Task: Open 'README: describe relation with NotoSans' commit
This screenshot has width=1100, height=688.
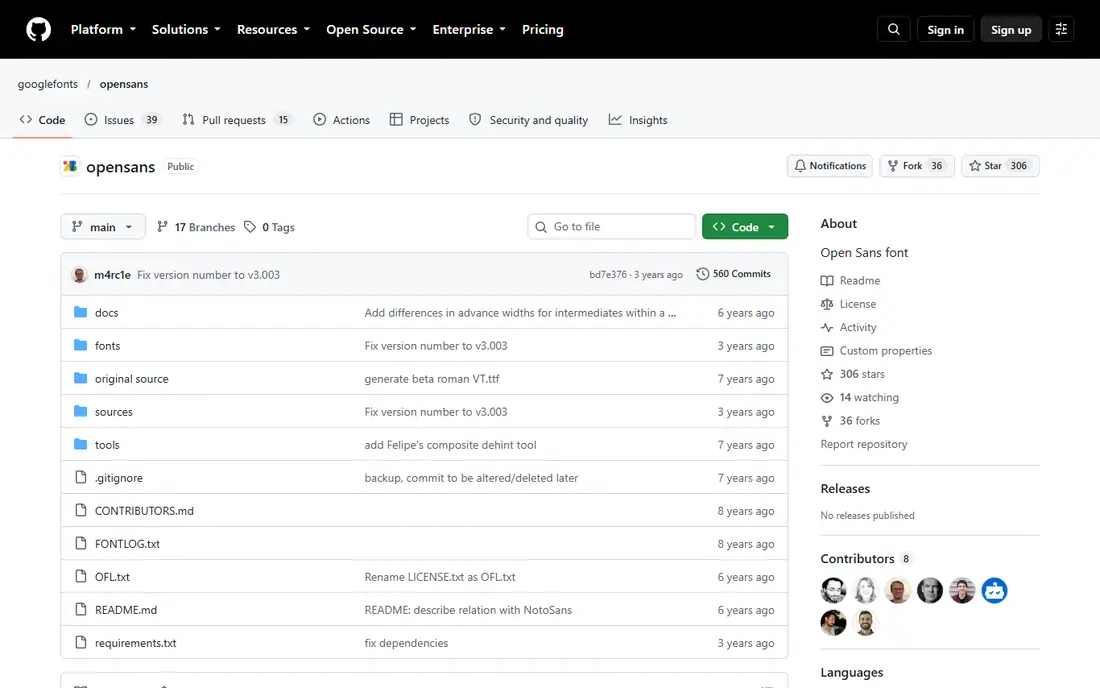Action: tap(468, 609)
